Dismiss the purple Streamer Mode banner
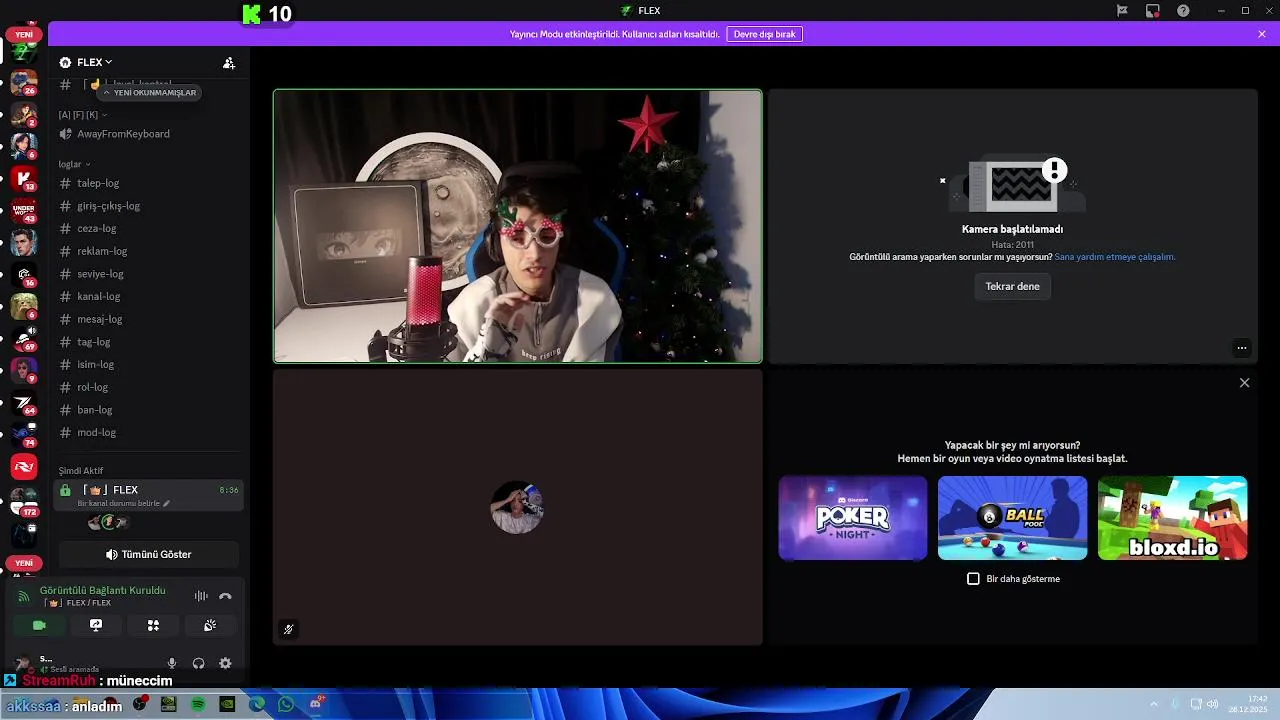 pyautogui.click(x=1262, y=34)
